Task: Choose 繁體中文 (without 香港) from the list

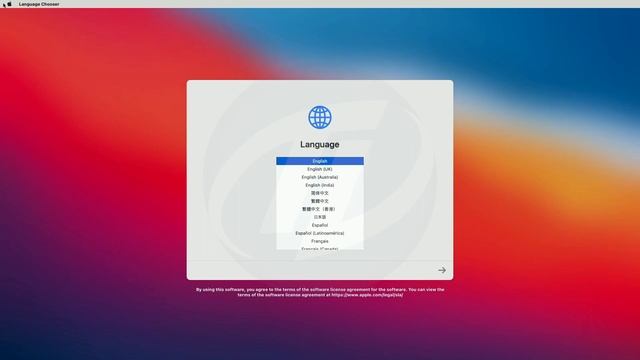Action: tap(320, 201)
